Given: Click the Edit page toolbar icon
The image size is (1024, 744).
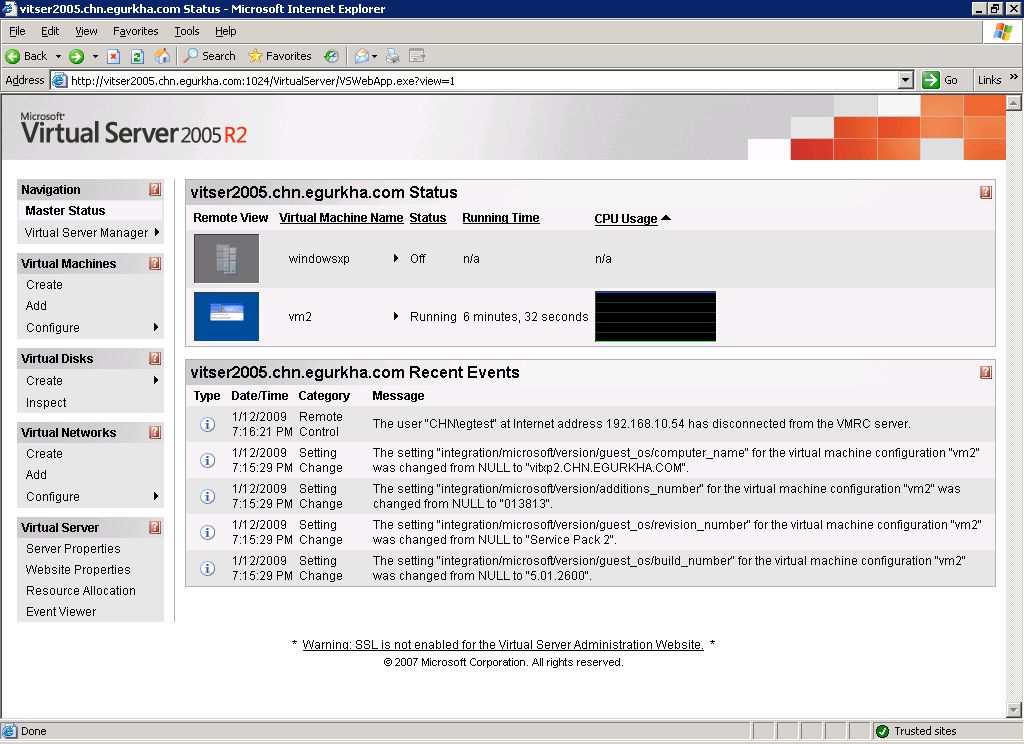Looking at the screenshot, I should point(417,56).
